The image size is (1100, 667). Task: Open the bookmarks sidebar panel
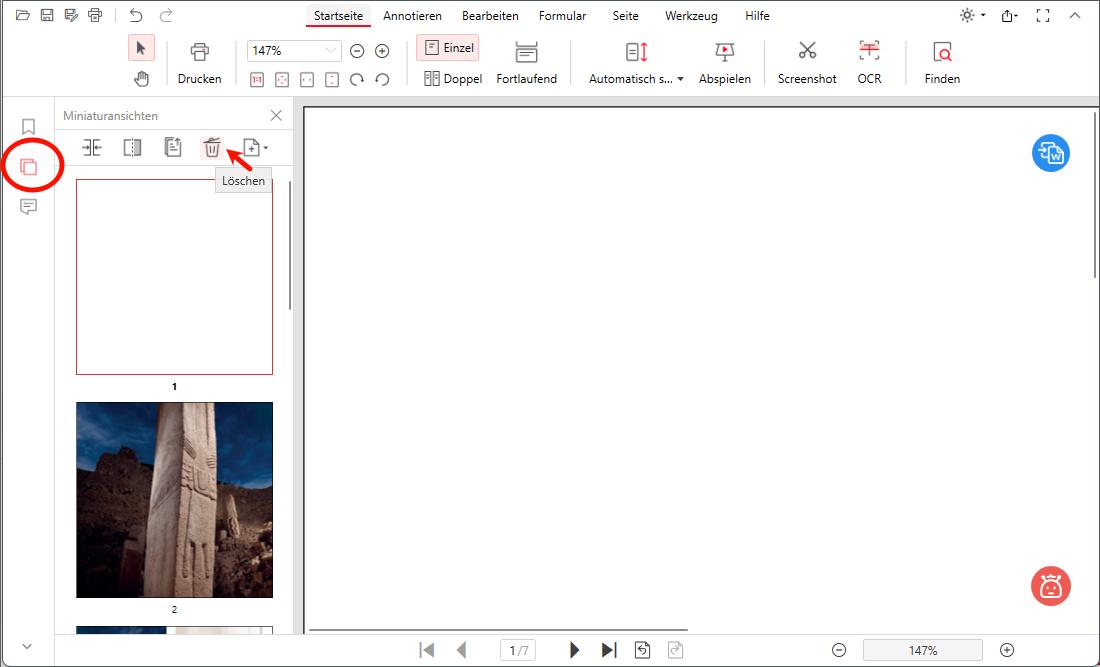(28, 126)
